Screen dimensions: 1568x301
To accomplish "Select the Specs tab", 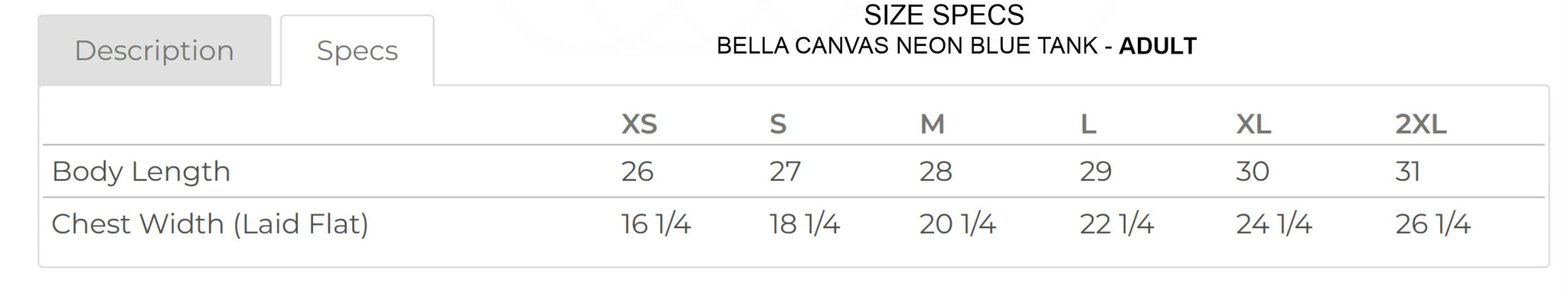I will click(357, 51).
